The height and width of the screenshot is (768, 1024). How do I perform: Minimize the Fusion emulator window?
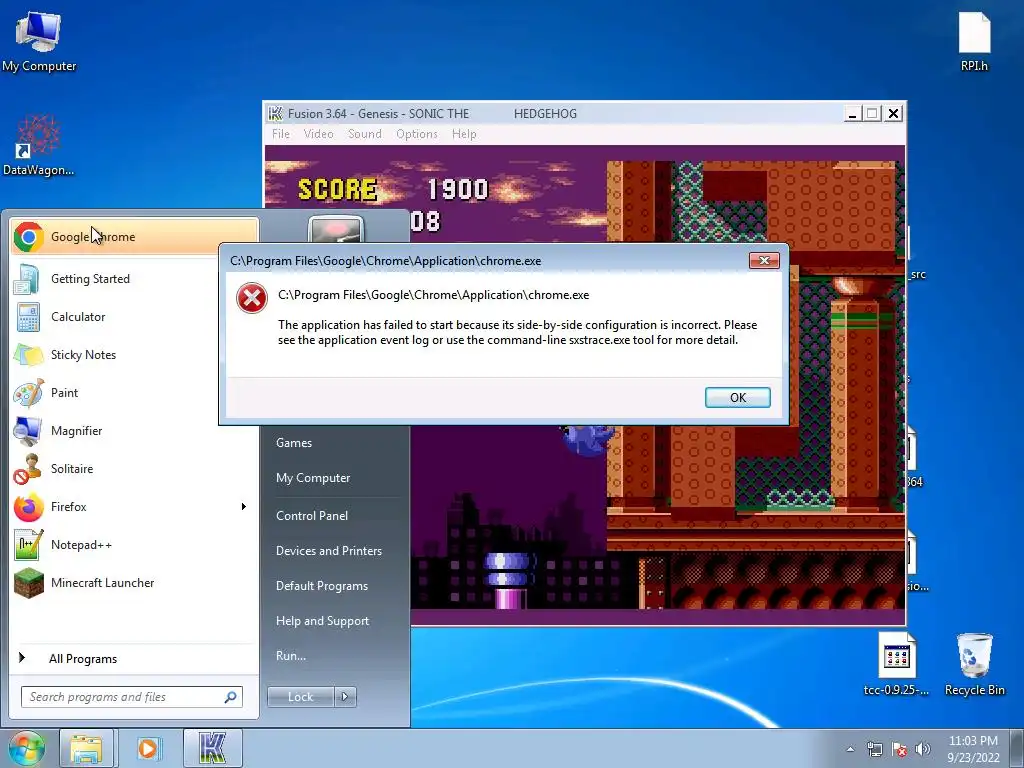point(852,114)
